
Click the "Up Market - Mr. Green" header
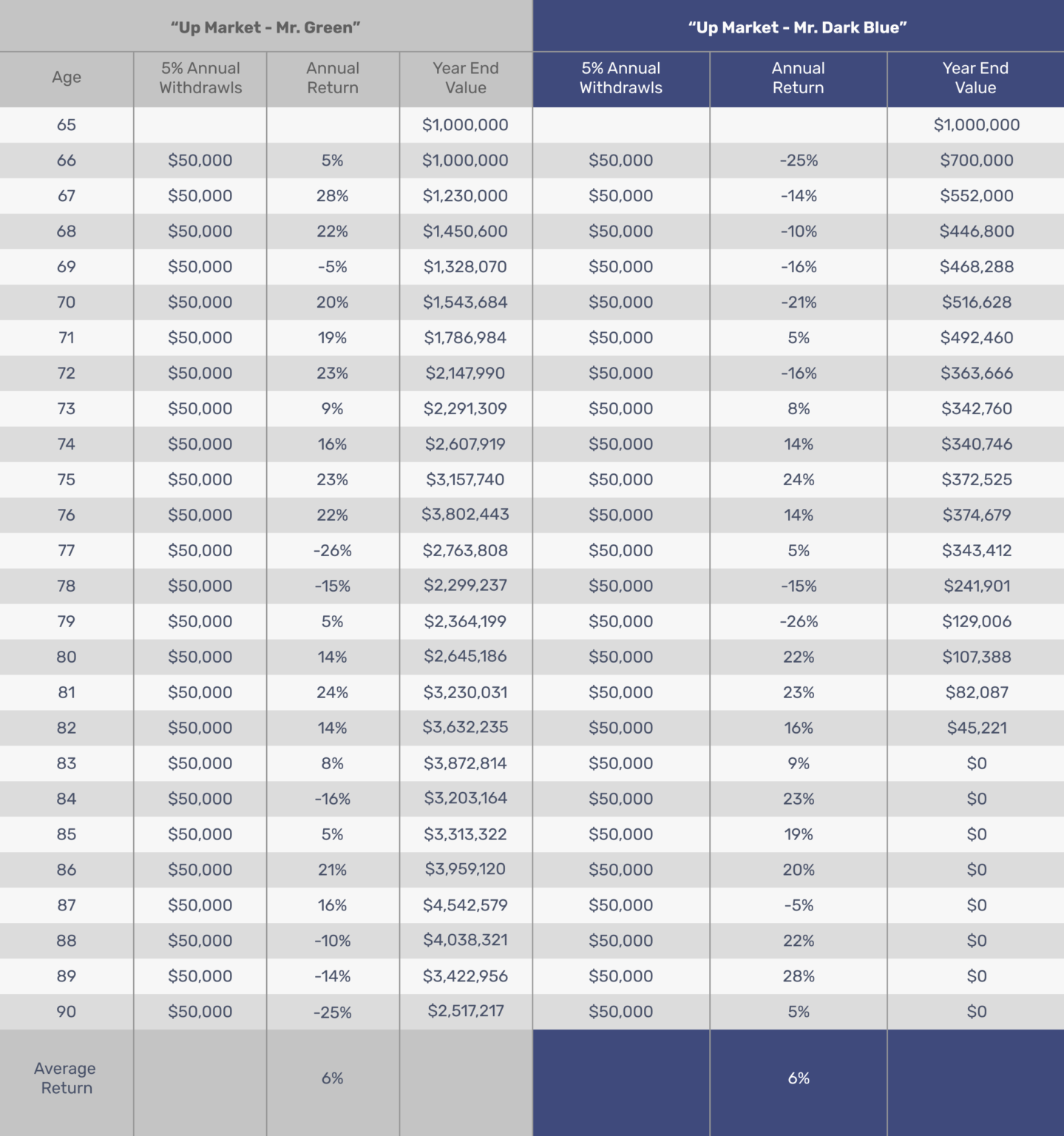(265, 27)
